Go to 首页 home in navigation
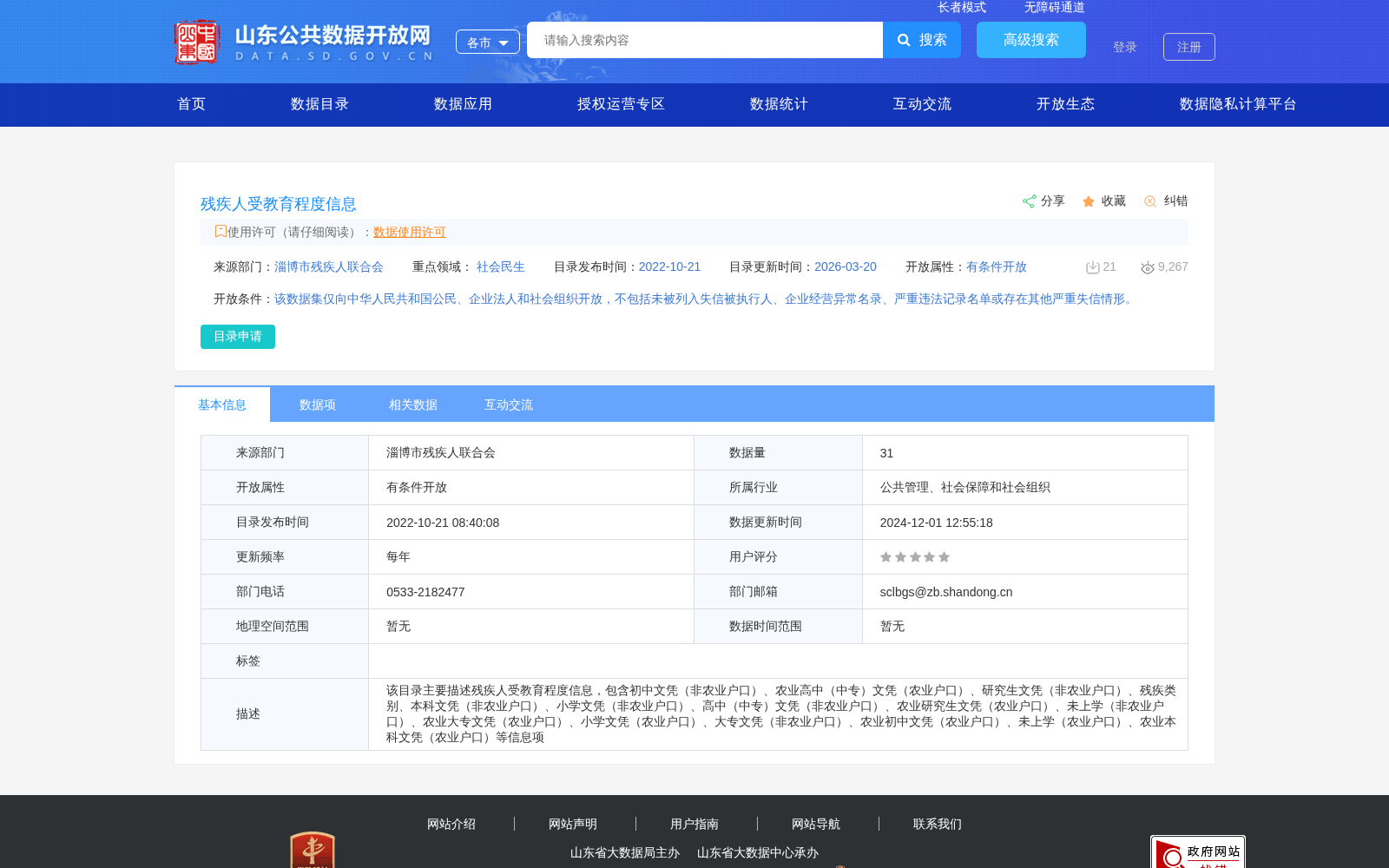 (192, 104)
